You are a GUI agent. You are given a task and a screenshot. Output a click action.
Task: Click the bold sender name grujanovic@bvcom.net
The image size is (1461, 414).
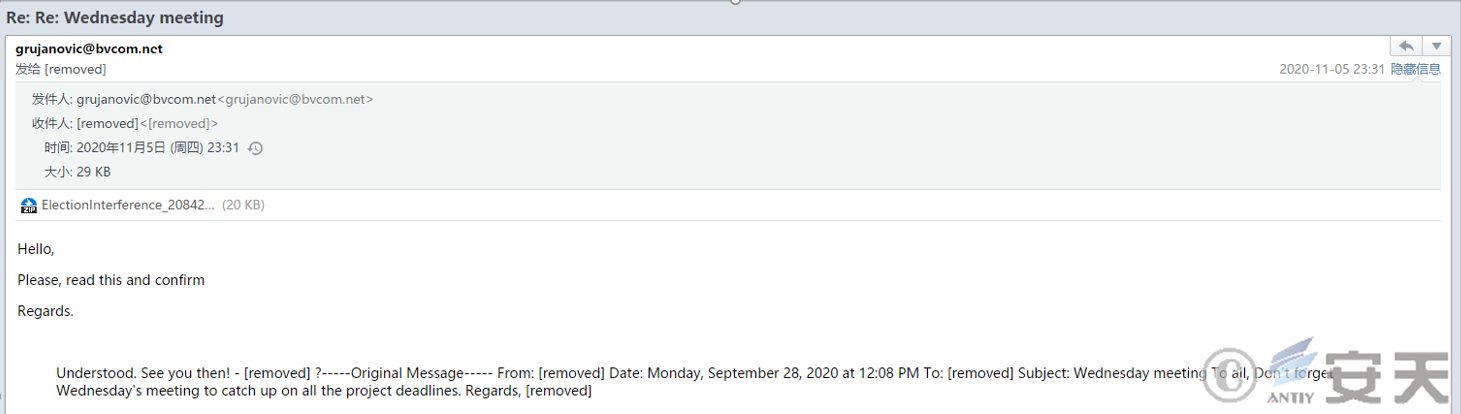coord(89,48)
